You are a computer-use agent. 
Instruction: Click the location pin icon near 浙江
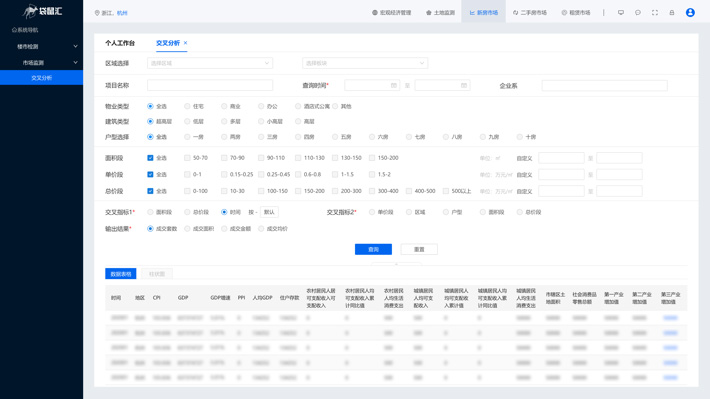(97, 13)
